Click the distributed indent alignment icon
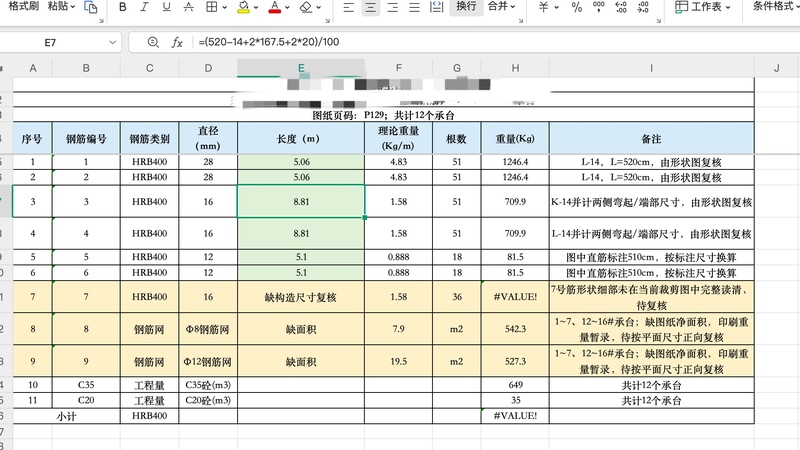Screen dimensions: 800x450 [437, 7]
